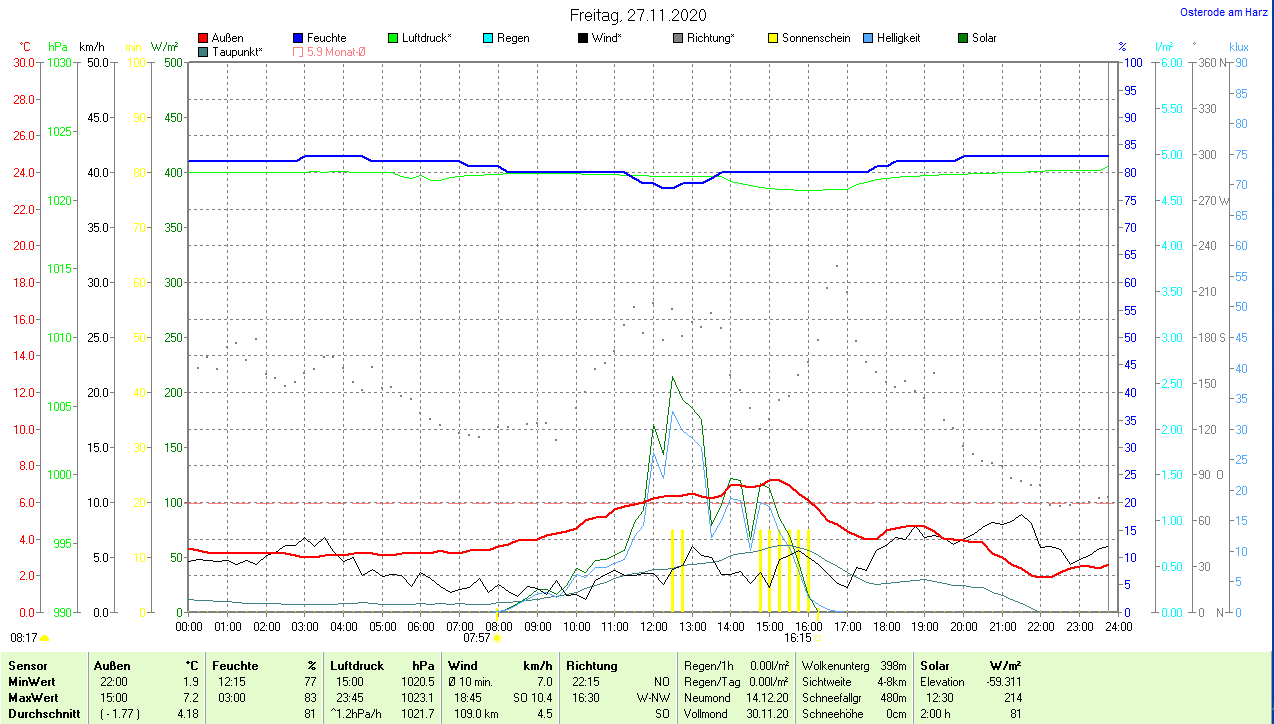Toggle the 5.9 Monat-Ø outline box
Screen dimensions: 1274x724
point(298,51)
